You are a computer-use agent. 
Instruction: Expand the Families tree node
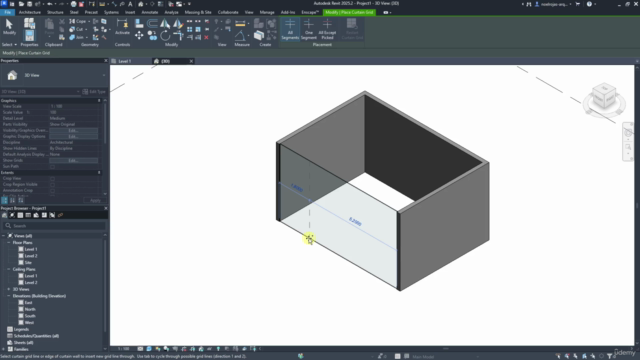(4, 349)
